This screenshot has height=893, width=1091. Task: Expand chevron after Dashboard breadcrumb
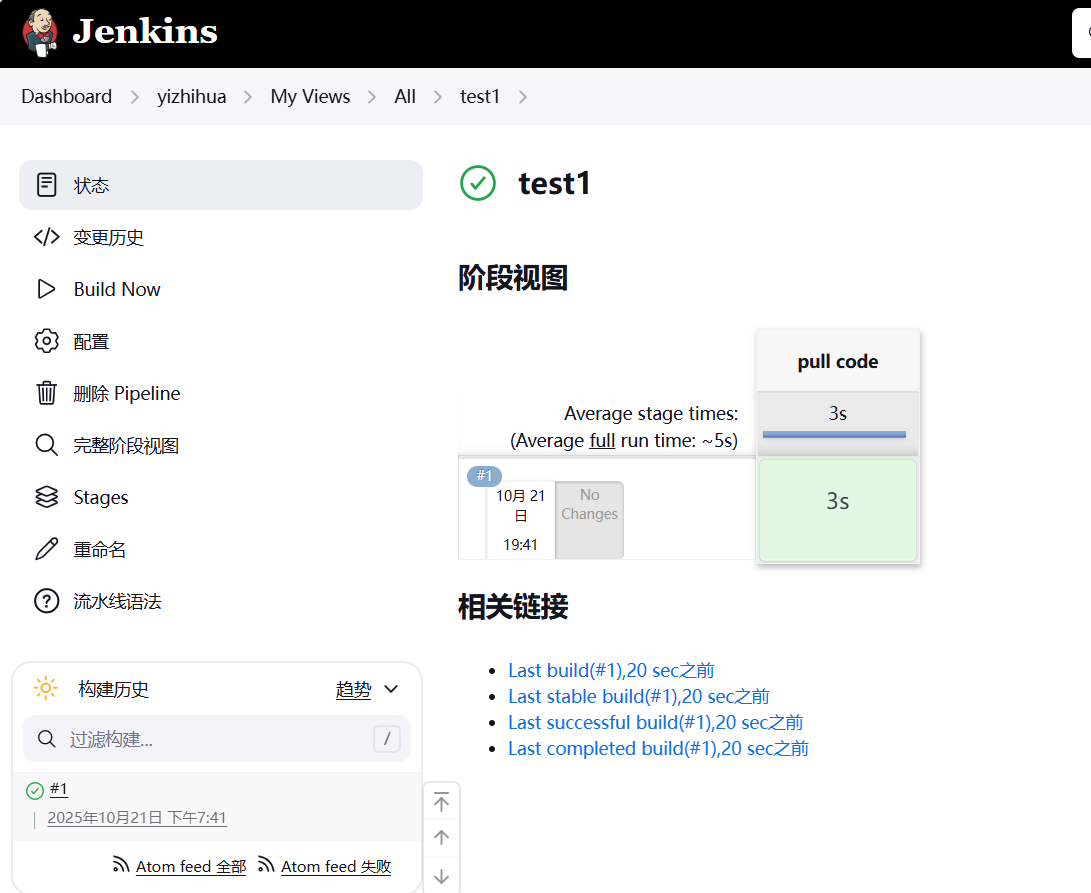135,97
